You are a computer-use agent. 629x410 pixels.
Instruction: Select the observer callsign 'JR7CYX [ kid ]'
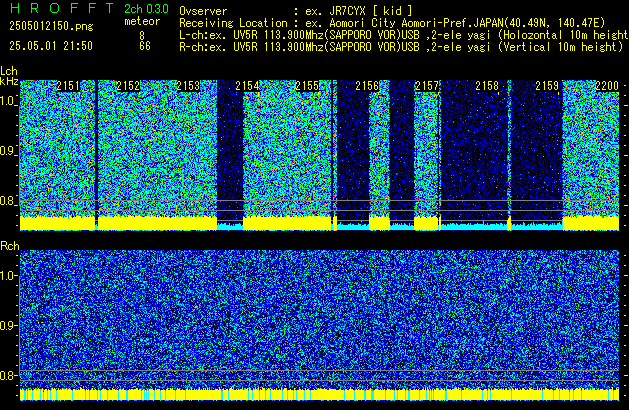370,11
